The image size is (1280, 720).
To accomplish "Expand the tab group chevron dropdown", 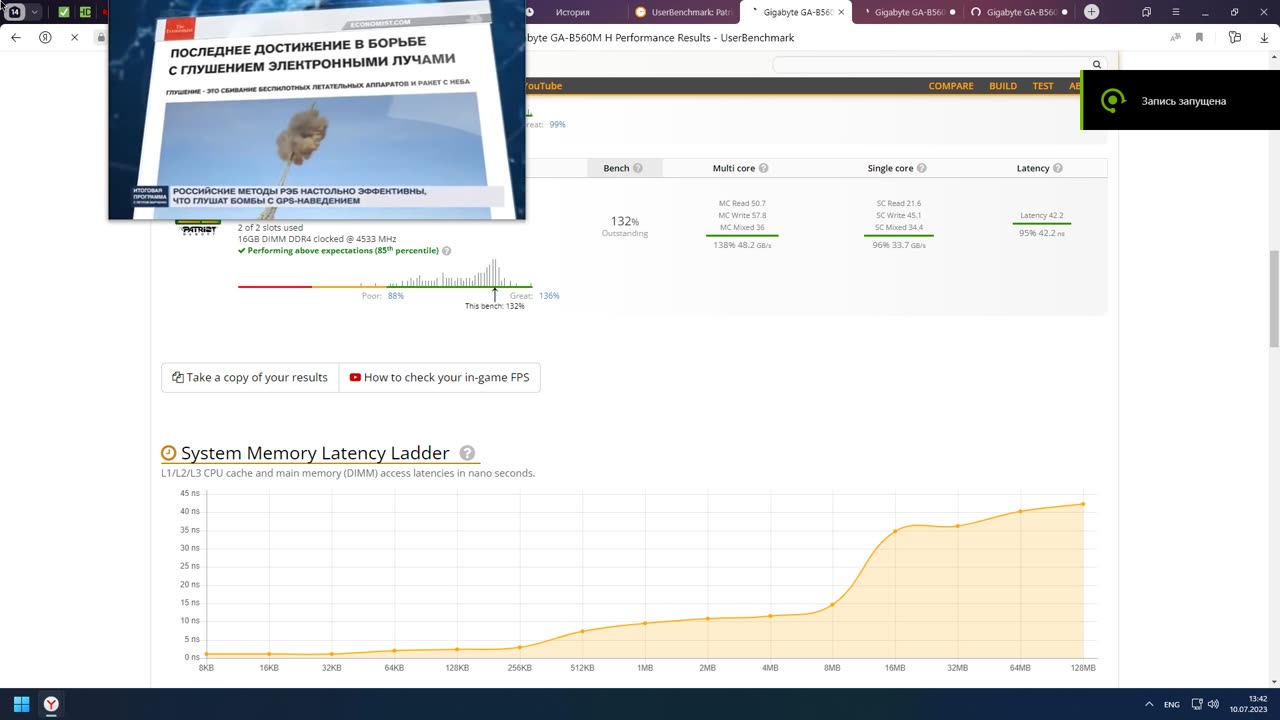I will (x=35, y=12).
